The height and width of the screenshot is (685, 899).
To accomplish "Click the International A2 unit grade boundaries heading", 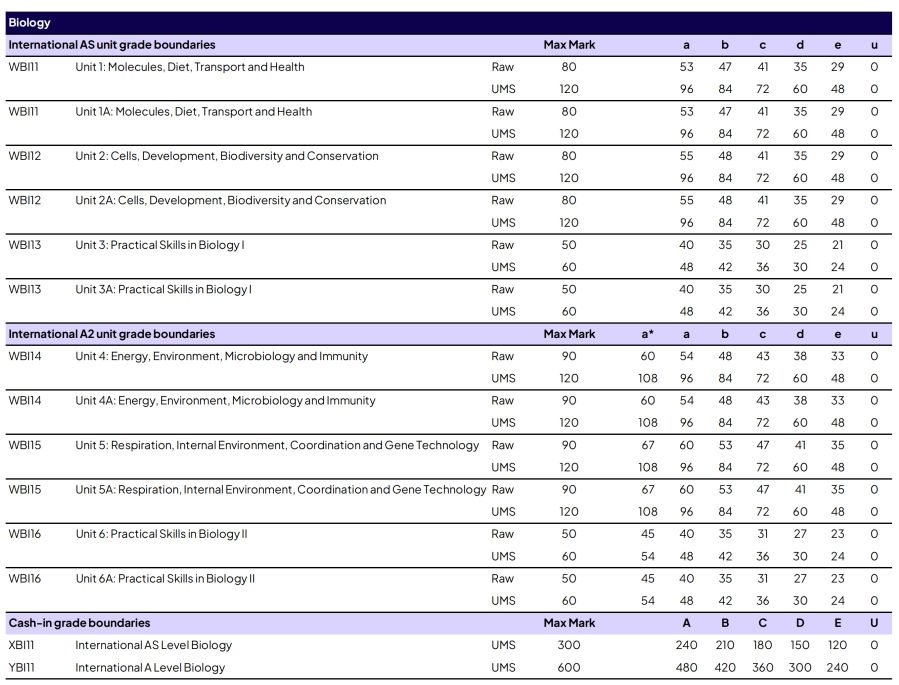I will point(112,334).
